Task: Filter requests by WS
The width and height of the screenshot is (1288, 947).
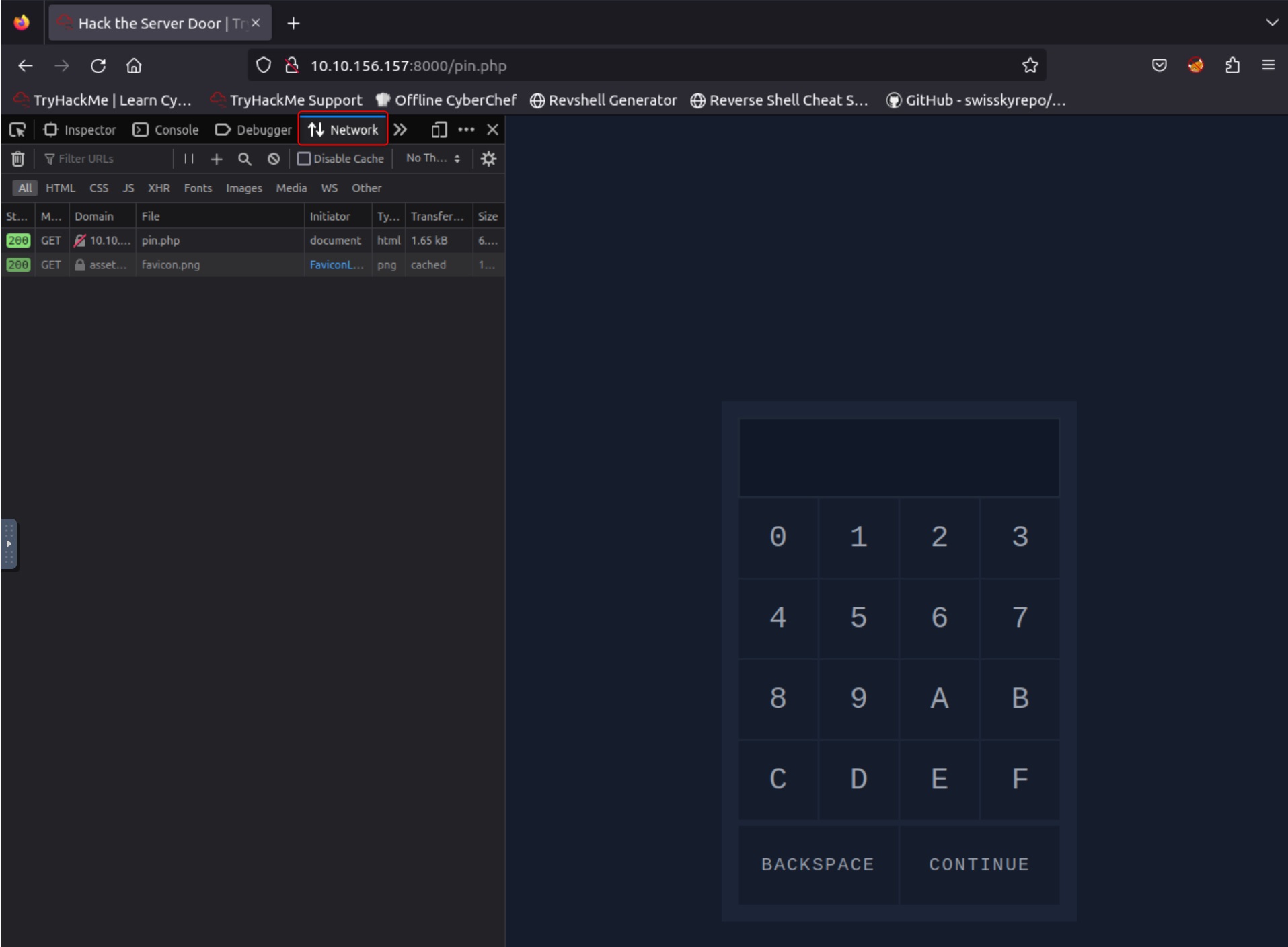Action: pyautogui.click(x=329, y=188)
